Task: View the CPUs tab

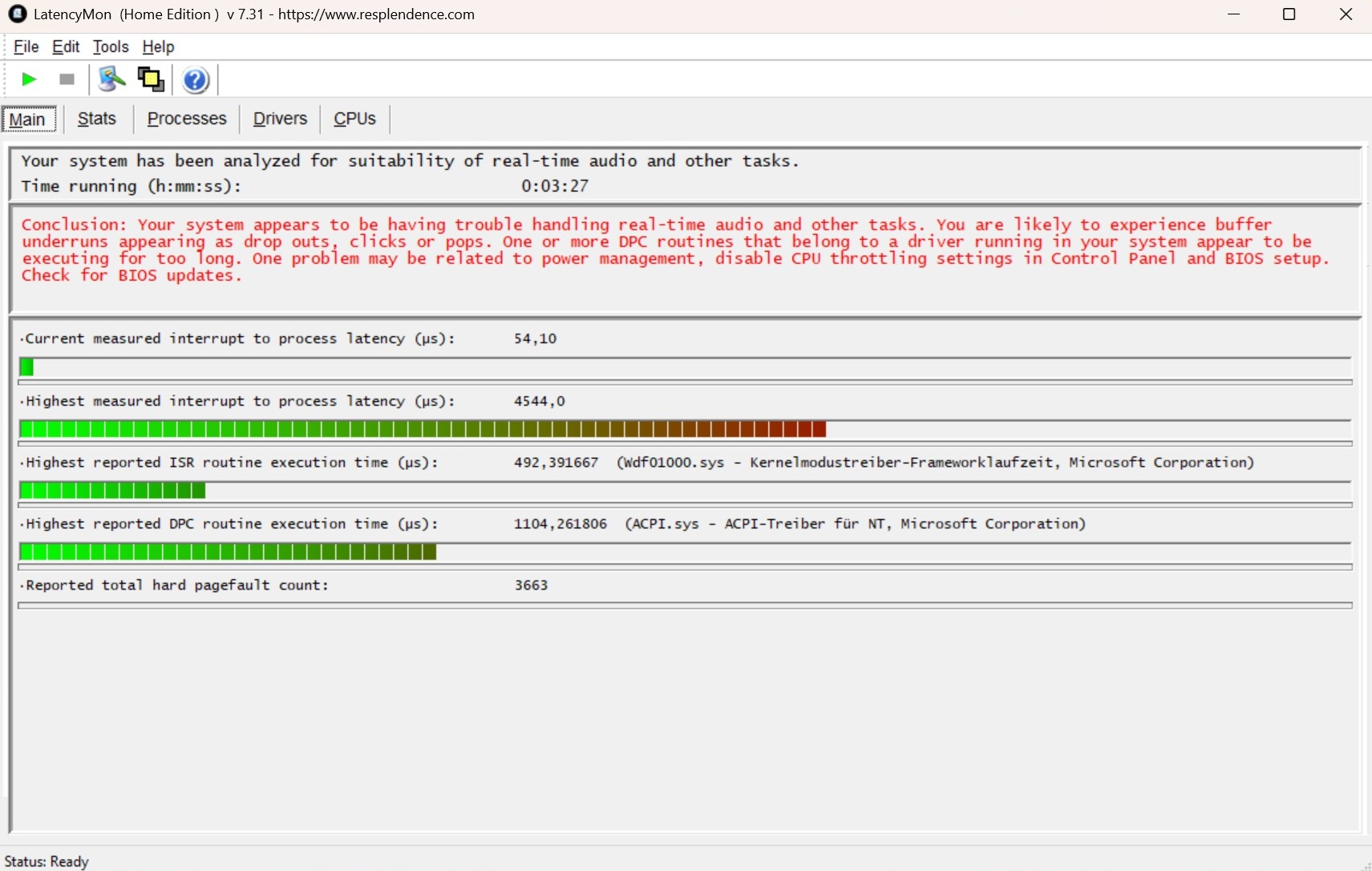Action: click(x=354, y=119)
